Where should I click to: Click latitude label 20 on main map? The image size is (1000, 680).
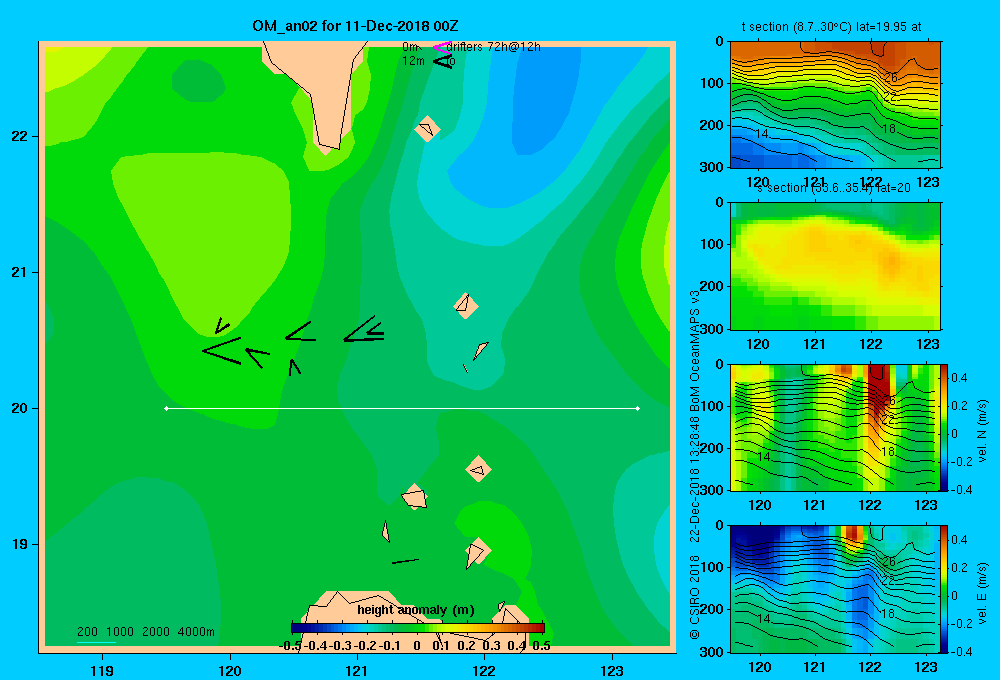pyautogui.click(x=20, y=408)
